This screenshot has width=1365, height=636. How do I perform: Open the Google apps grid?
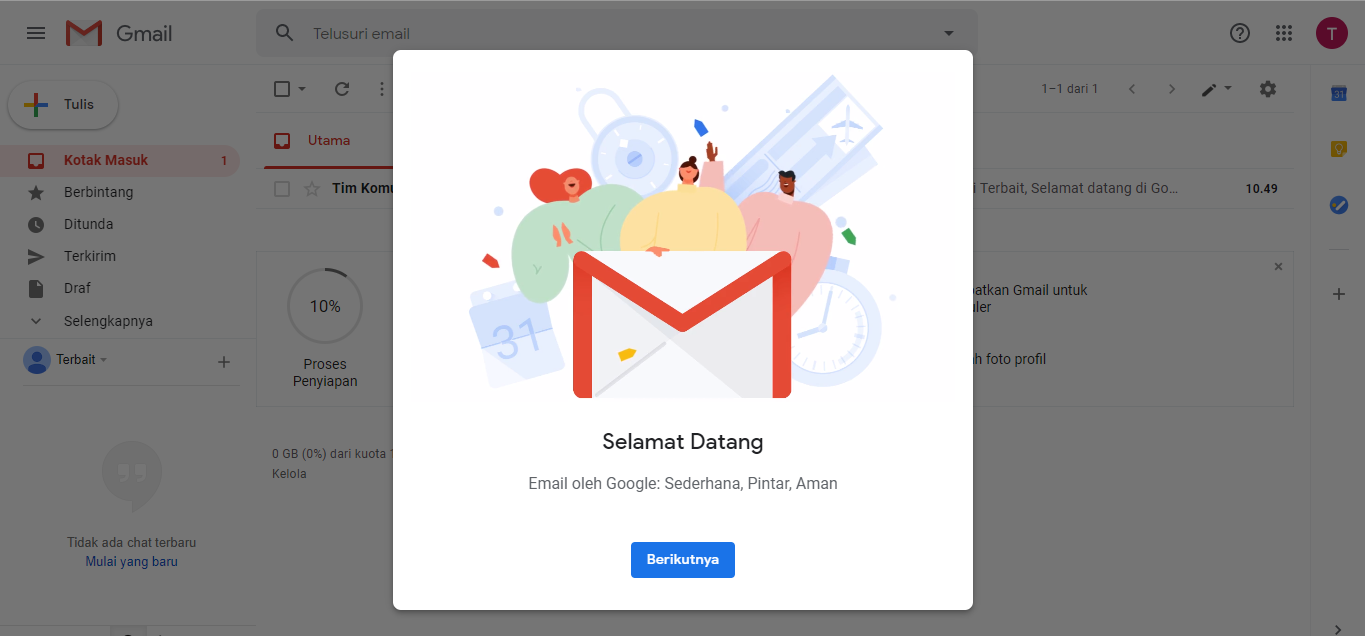[x=1285, y=33]
